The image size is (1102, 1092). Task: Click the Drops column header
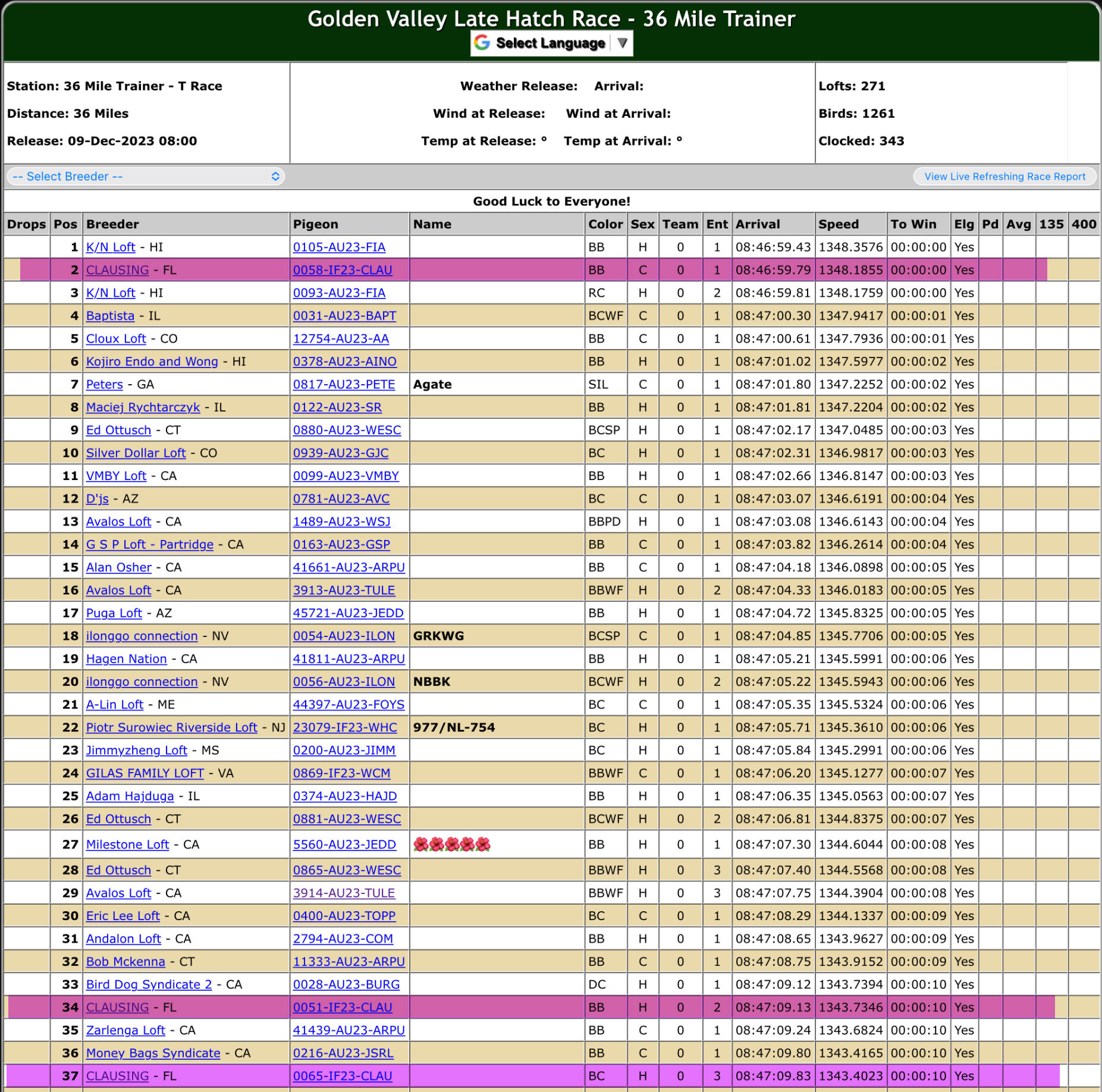pyautogui.click(x=26, y=224)
